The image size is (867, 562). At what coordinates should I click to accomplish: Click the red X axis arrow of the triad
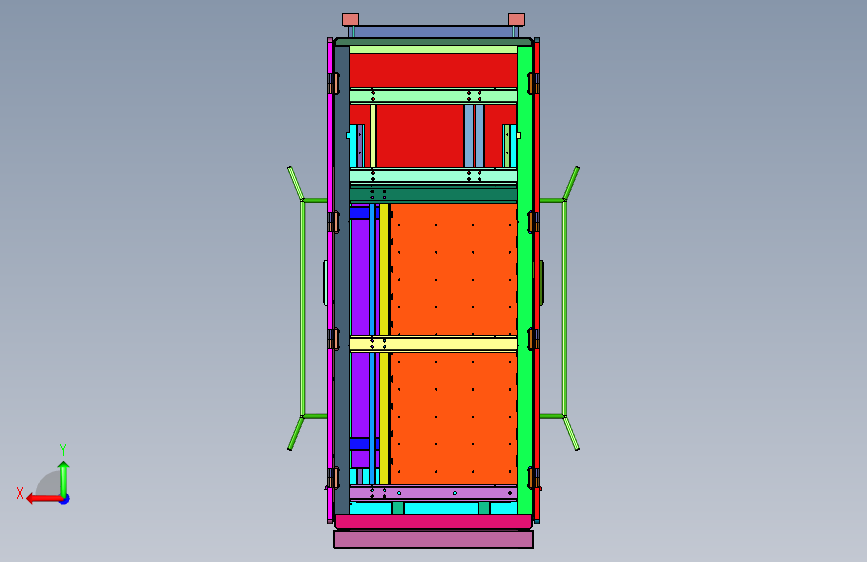pos(44,499)
